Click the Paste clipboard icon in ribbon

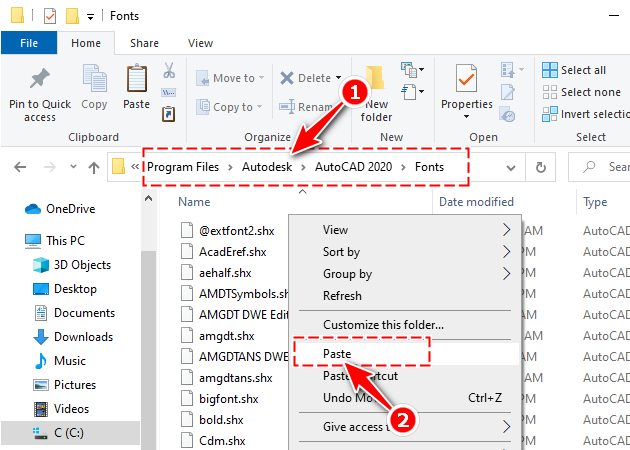[137, 78]
